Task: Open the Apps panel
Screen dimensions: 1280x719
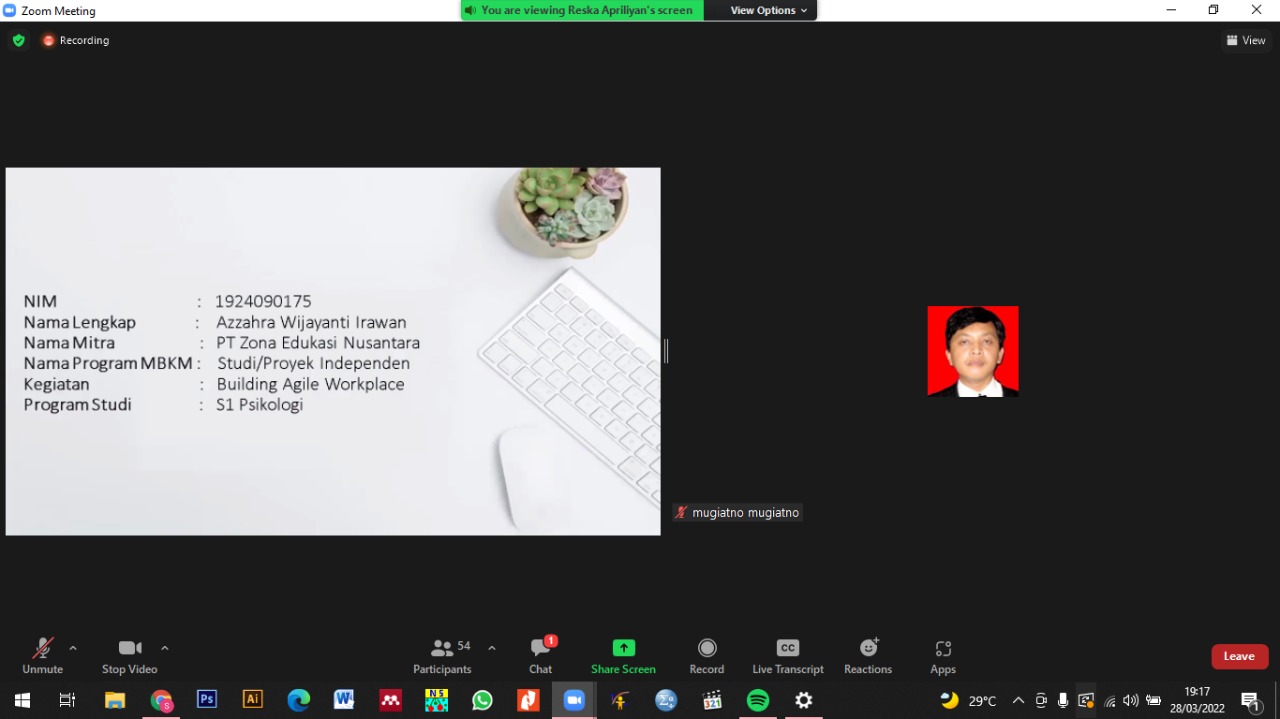Action: (942, 656)
